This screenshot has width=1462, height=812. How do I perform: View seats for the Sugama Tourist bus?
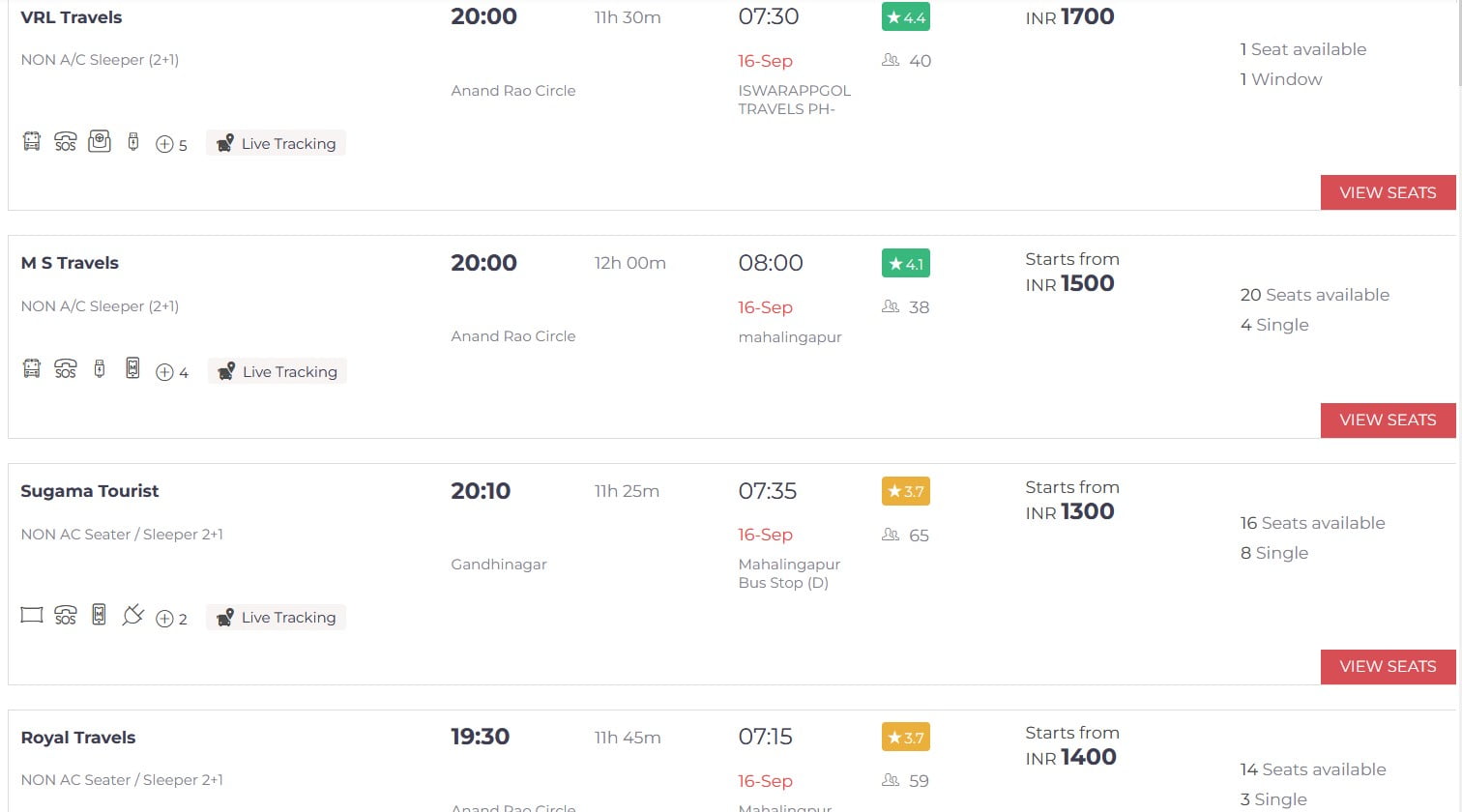pos(1388,667)
